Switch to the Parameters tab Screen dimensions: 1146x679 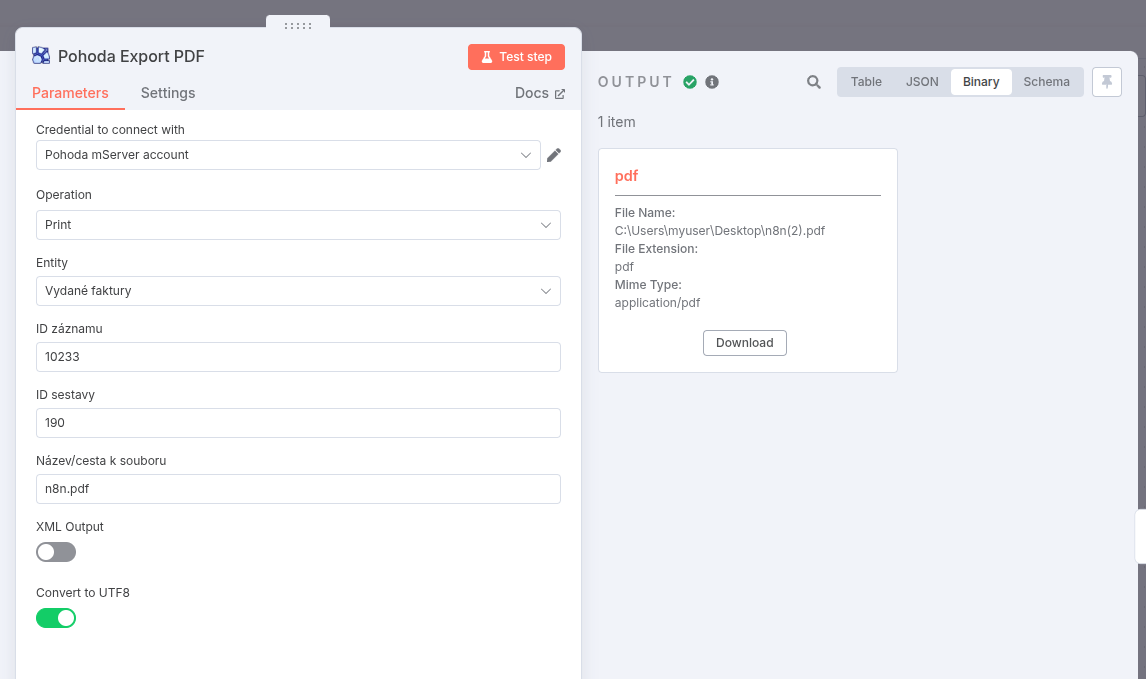point(70,93)
